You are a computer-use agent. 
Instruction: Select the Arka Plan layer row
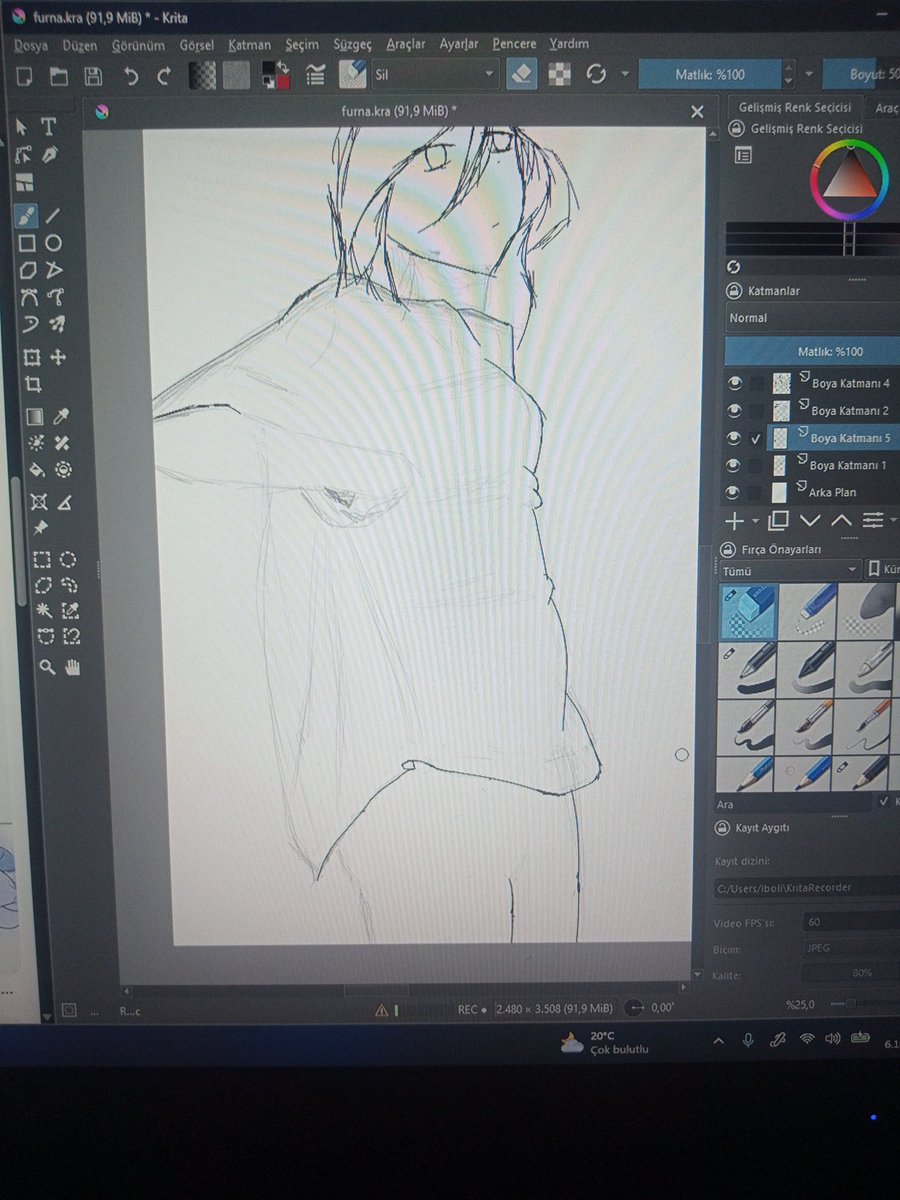[x=833, y=492]
